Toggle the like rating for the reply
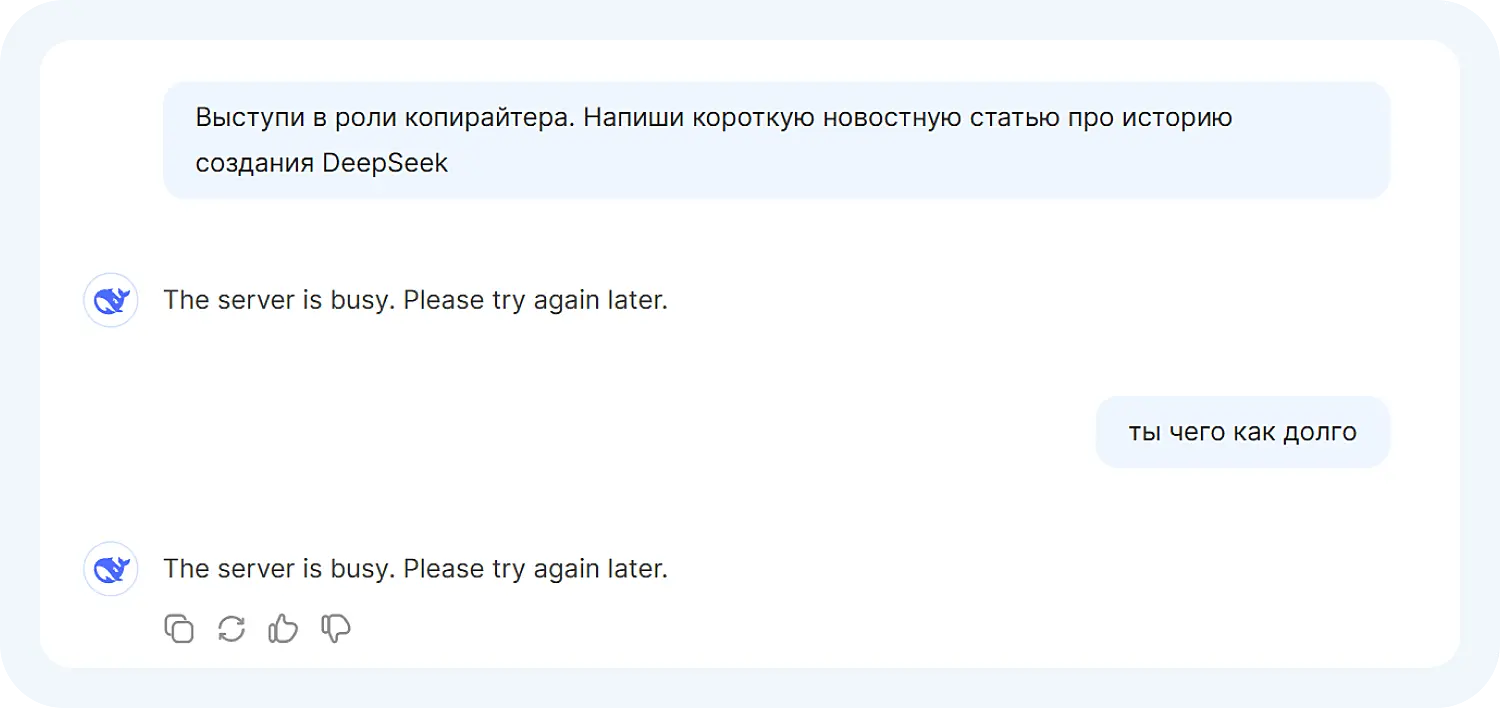The width and height of the screenshot is (1500, 708). 282,629
